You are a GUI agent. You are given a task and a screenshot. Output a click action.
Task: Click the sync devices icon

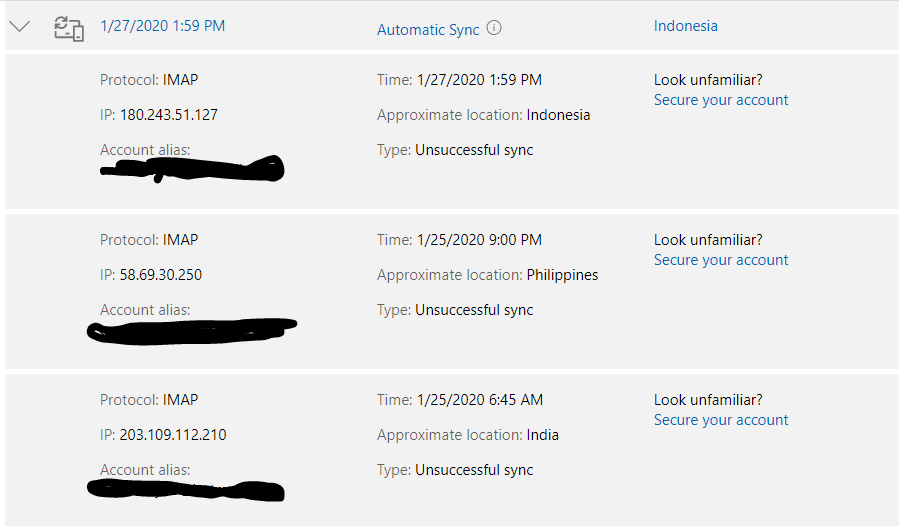[x=69, y=29]
